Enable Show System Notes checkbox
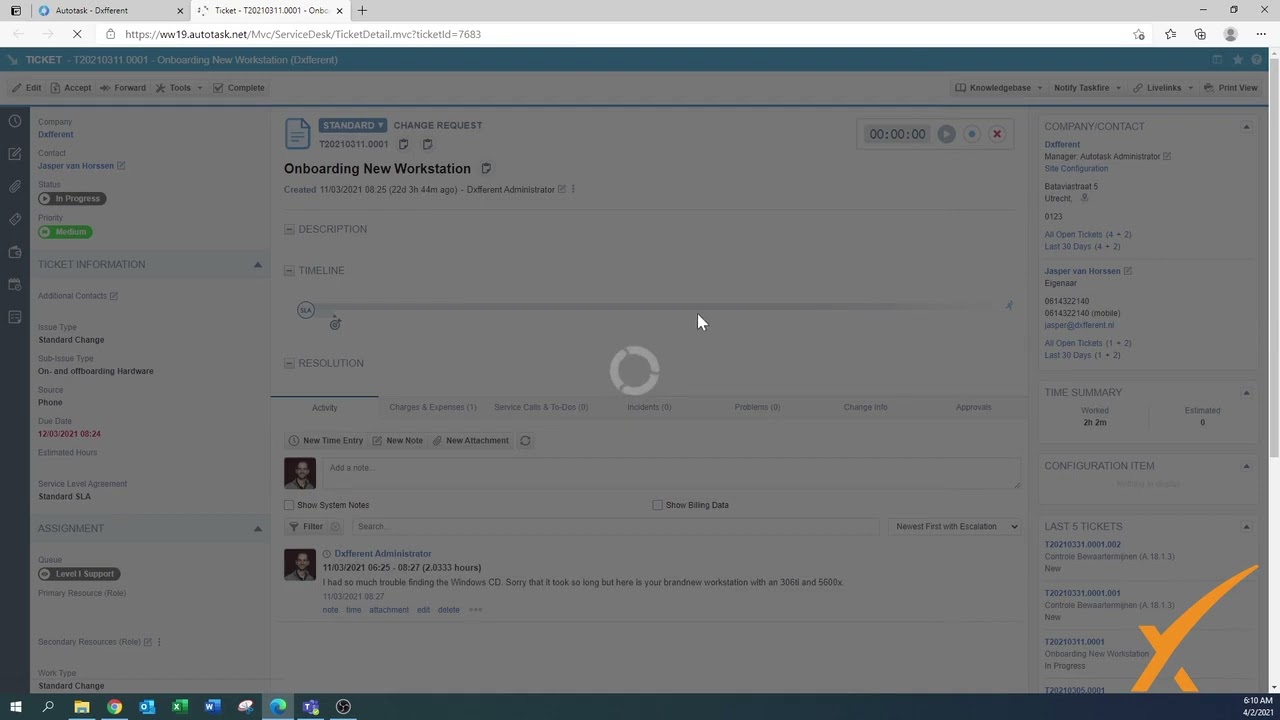This screenshot has height=720, width=1280. pyautogui.click(x=289, y=505)
